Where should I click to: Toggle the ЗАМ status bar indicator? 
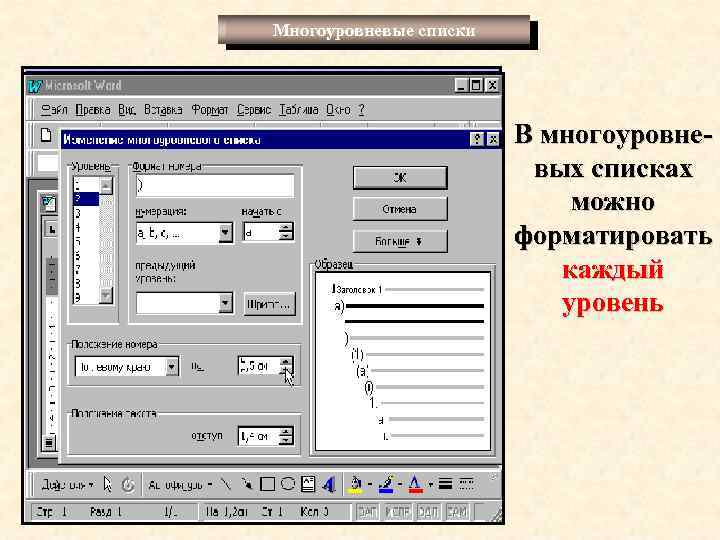457,512
